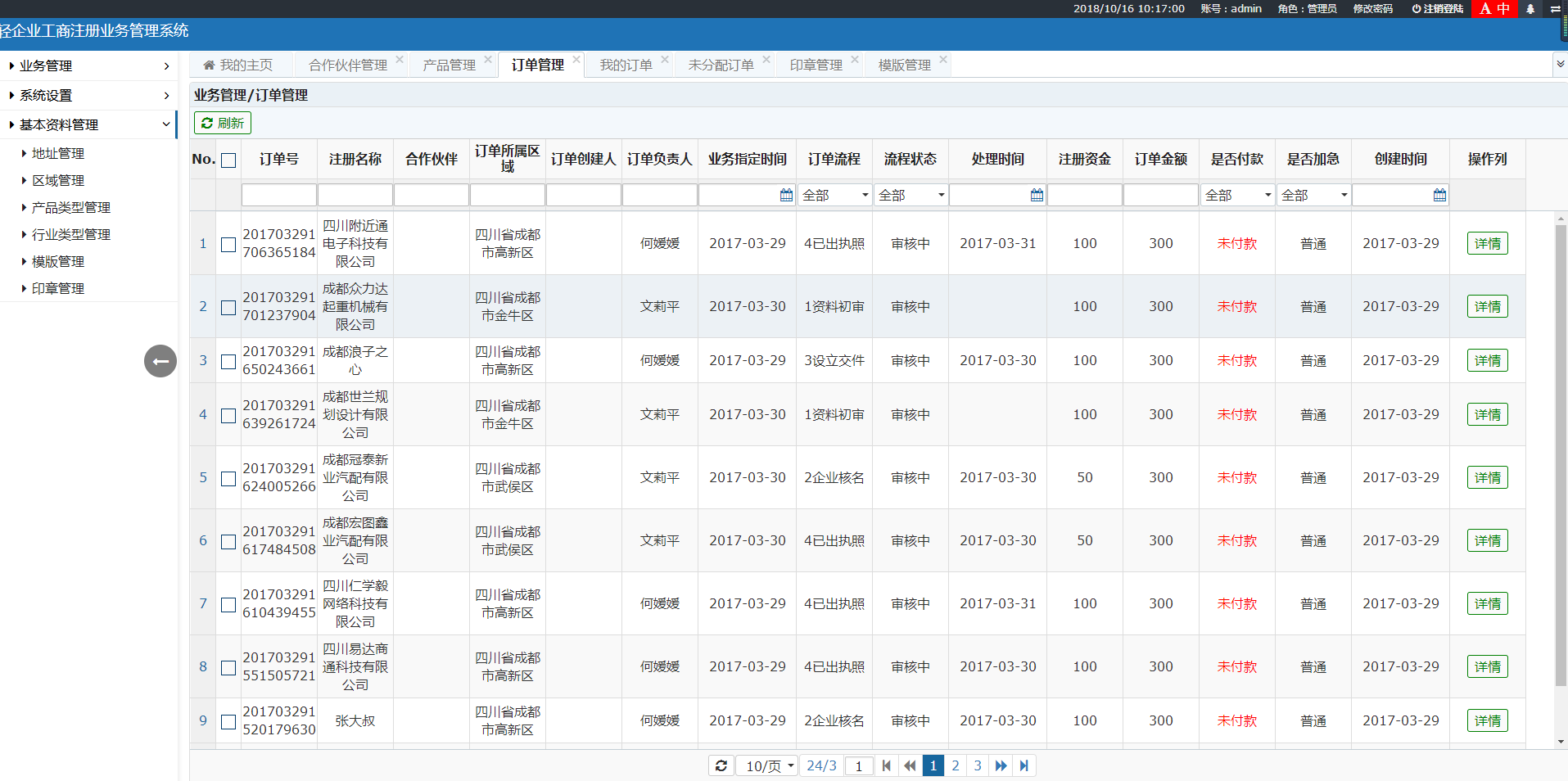The height and width of the screenshot is (781, 1568).
Task: Check the checkbox for row 1
Action: [x=228, y=244]
